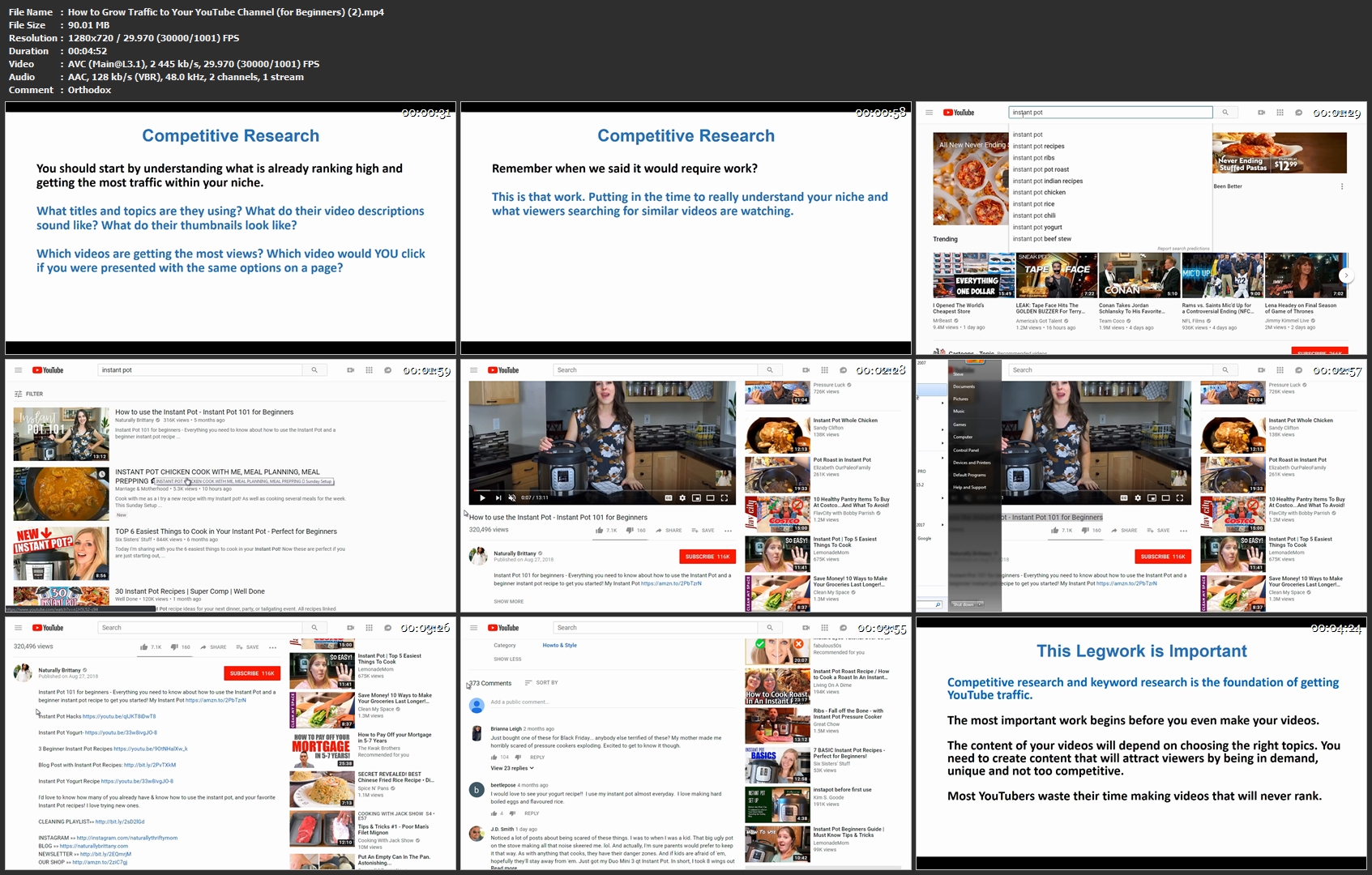Select Documents in the Start menu
Screen dimensions: 1372x875
(964, 386)
